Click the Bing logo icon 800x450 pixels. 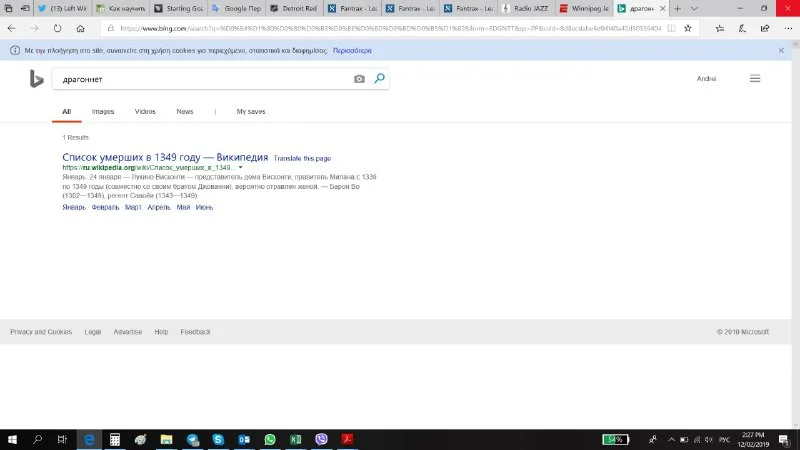point(36,79)
